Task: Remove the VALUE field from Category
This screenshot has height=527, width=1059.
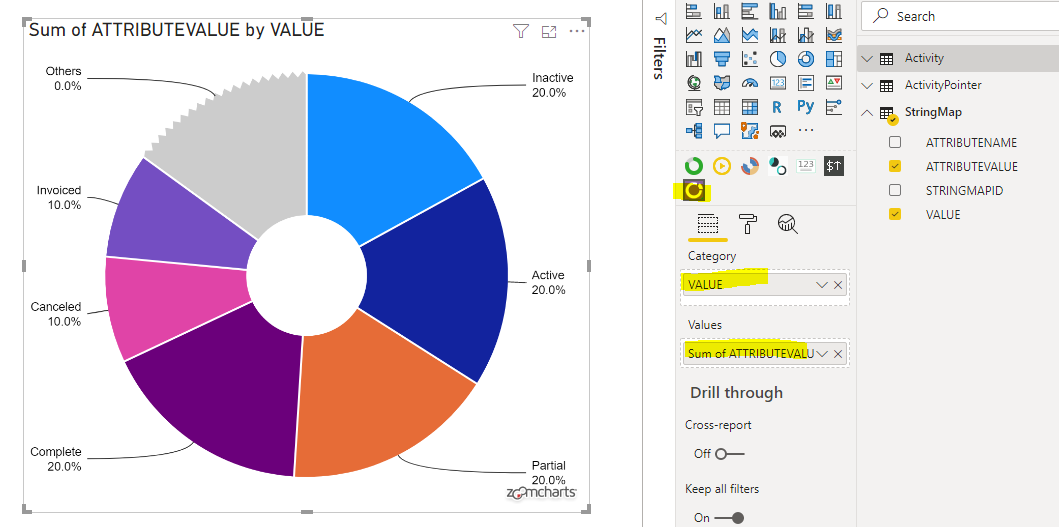Action: coord(838,284)
